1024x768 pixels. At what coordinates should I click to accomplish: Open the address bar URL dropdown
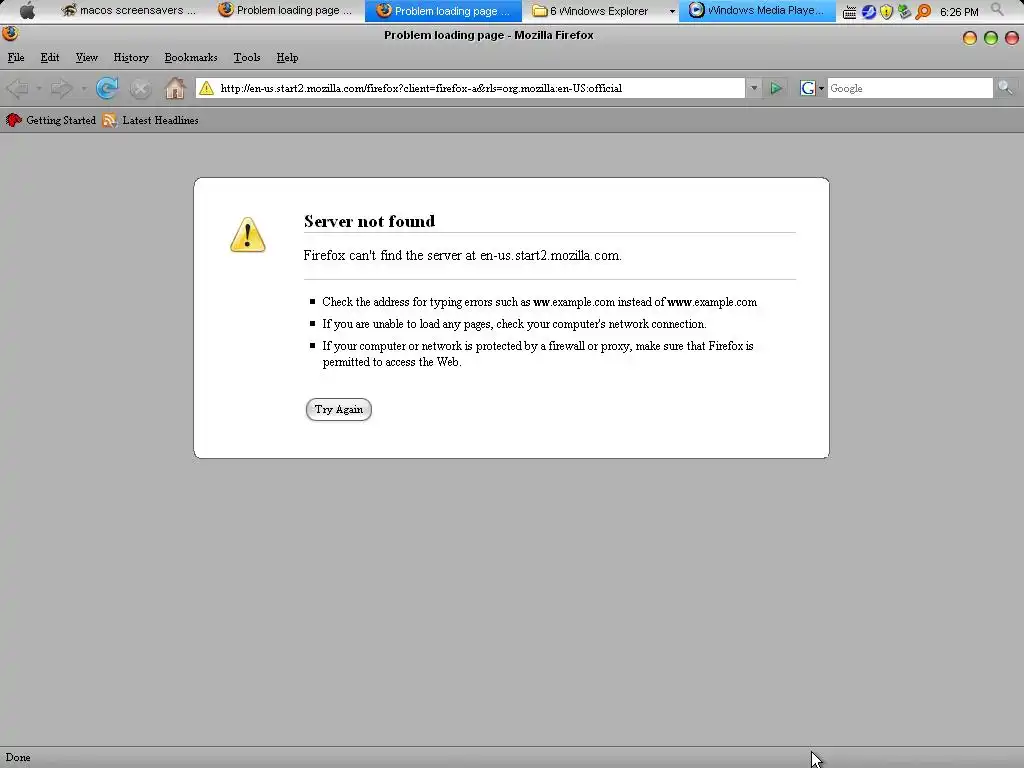[x=754, y=88]
